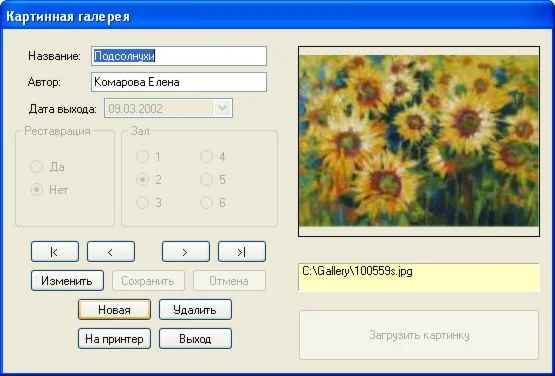Click the Удалить button
This screenshot has height=376, width=555.
[x=195, y=310]
